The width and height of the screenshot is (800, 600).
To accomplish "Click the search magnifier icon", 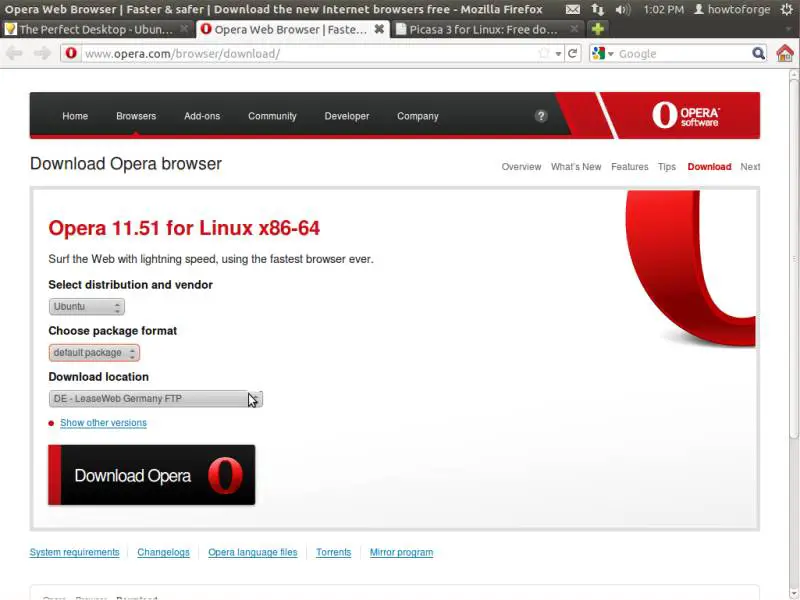I will click(759, 53).
